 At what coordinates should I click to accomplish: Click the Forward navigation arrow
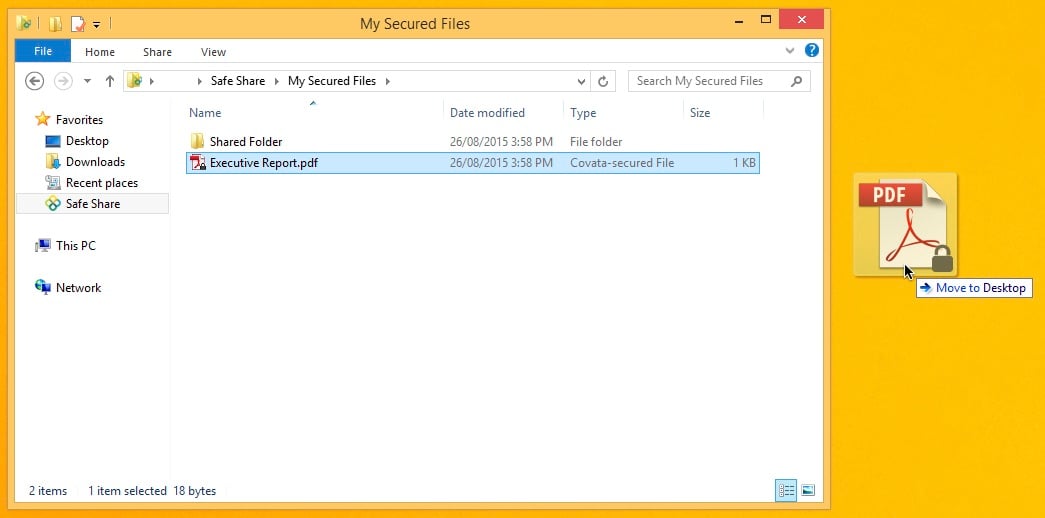click(x=63, y=81)
